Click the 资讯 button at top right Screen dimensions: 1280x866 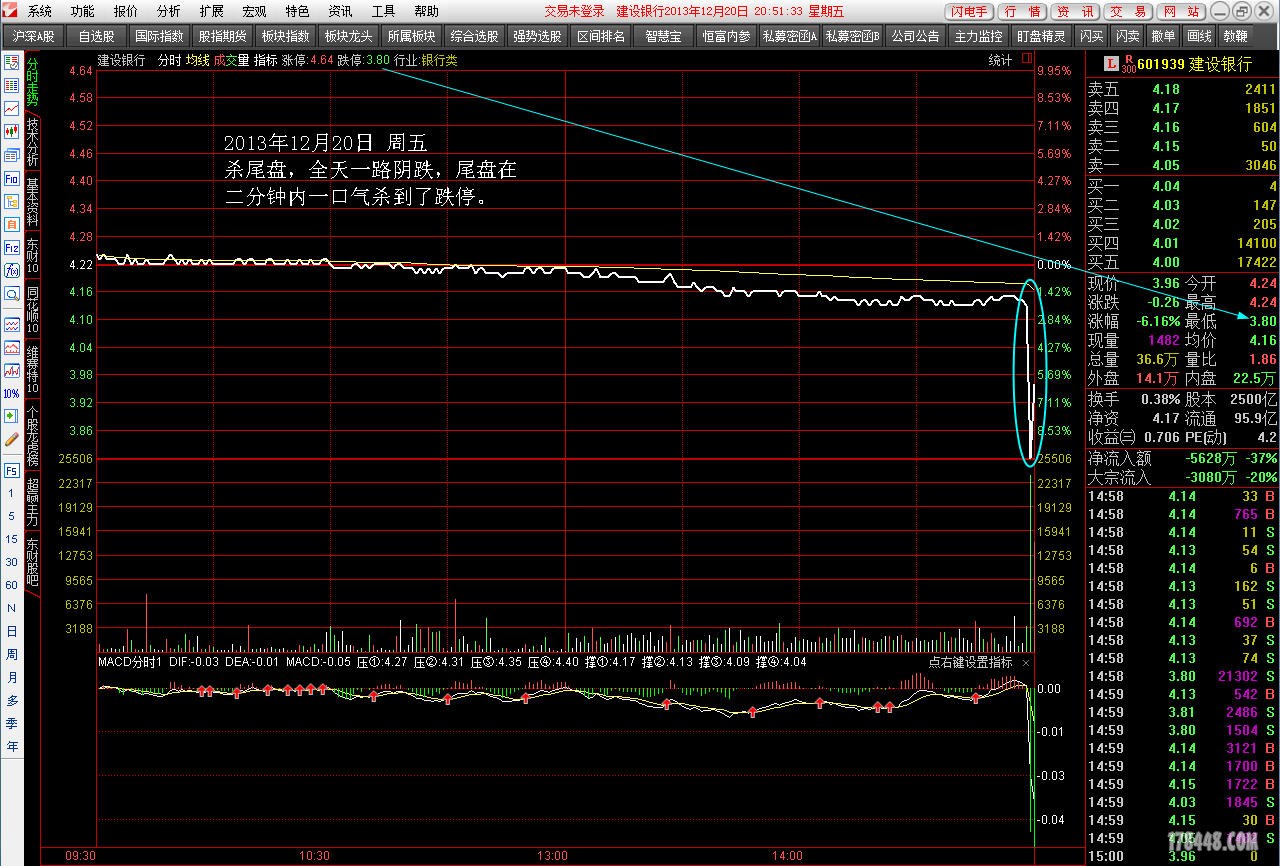click(1076, 11)
